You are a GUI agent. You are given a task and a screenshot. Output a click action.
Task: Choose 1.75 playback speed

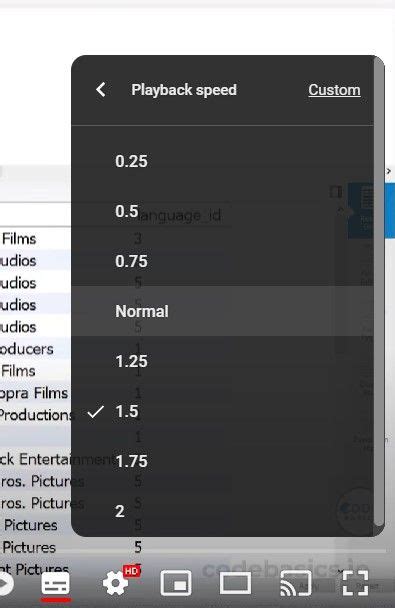pyautogui.click(x=223, y=461)
